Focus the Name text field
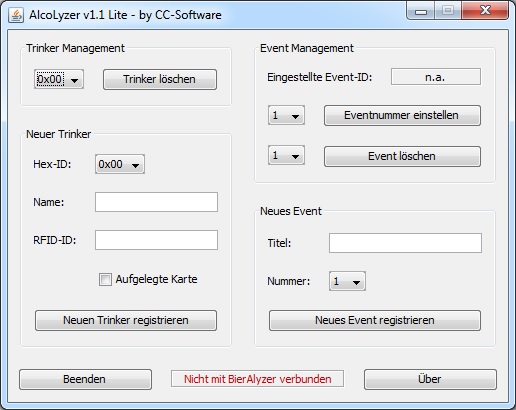This screenshot has height=410, width=516. coord(156,202)
